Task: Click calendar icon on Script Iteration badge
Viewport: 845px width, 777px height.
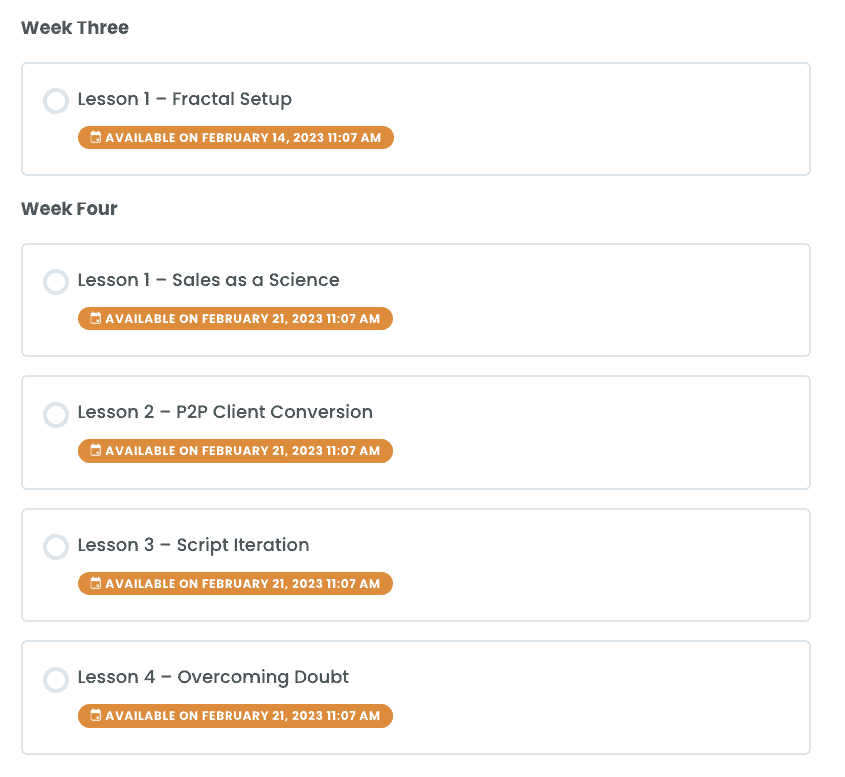Action: click(x=95, y=584)
